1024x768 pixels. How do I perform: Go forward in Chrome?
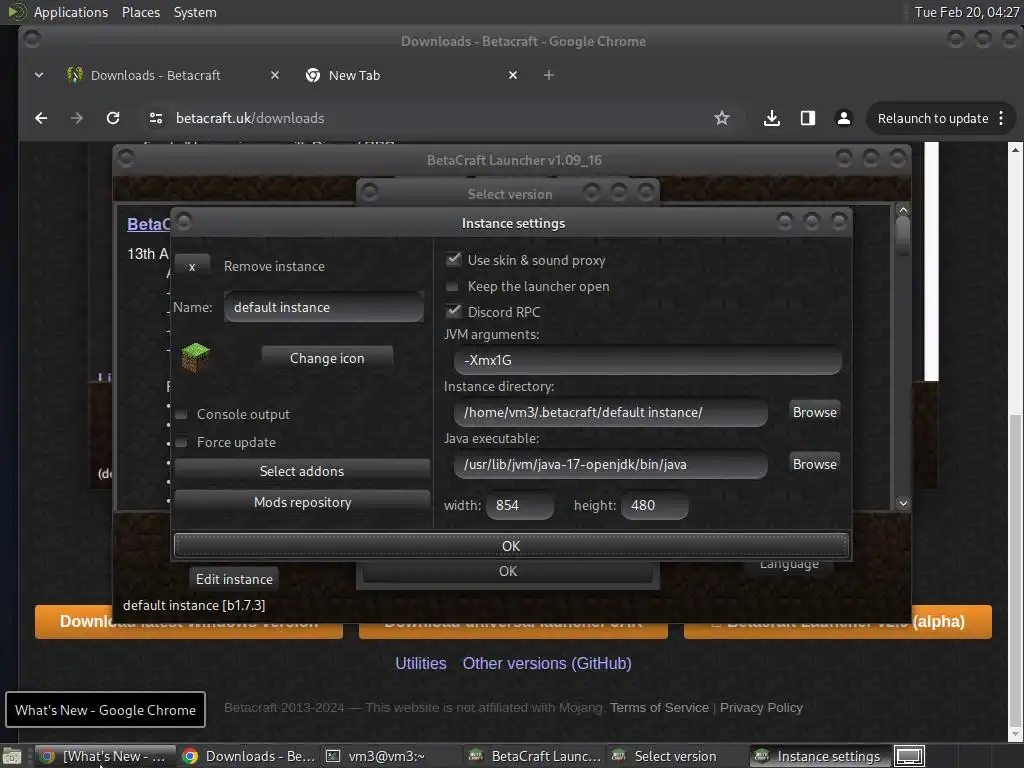[x=76, y=118]
